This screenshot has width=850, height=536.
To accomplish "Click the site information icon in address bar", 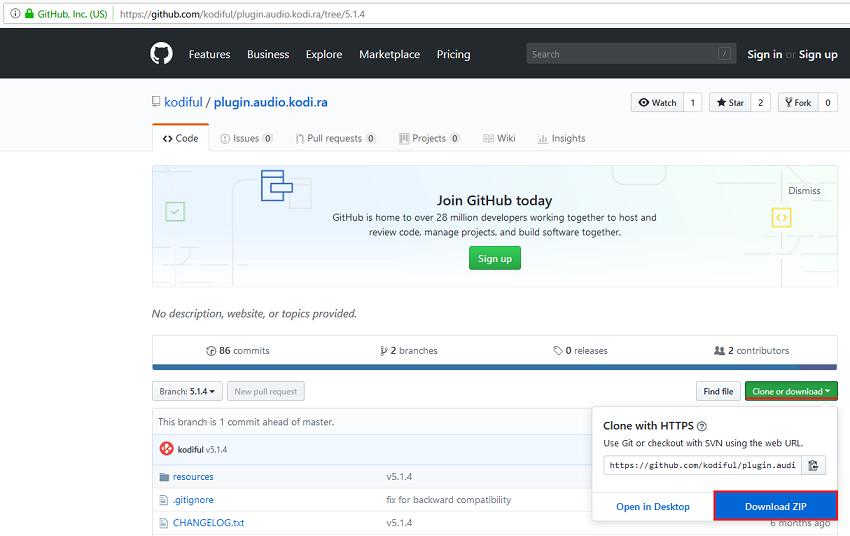I will point(15,14).
